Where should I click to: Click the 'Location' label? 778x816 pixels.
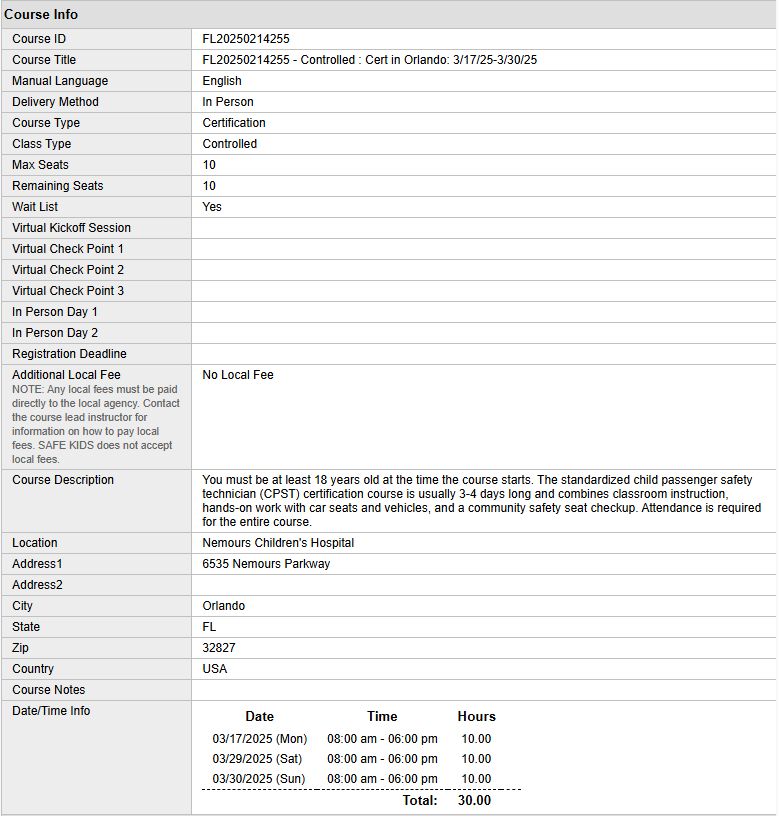(x=34, y=543)
